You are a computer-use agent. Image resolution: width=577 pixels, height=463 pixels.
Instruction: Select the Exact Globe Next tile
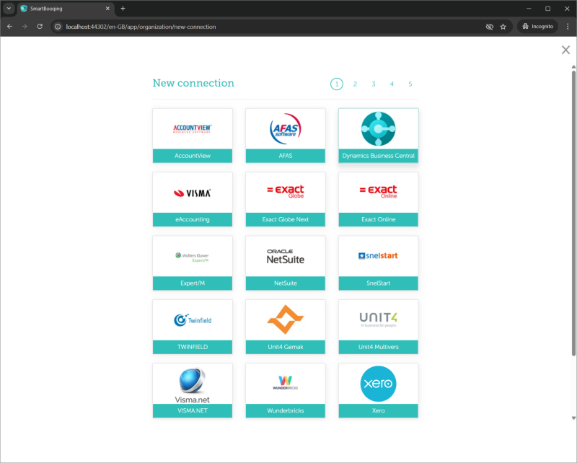point(285,199)
